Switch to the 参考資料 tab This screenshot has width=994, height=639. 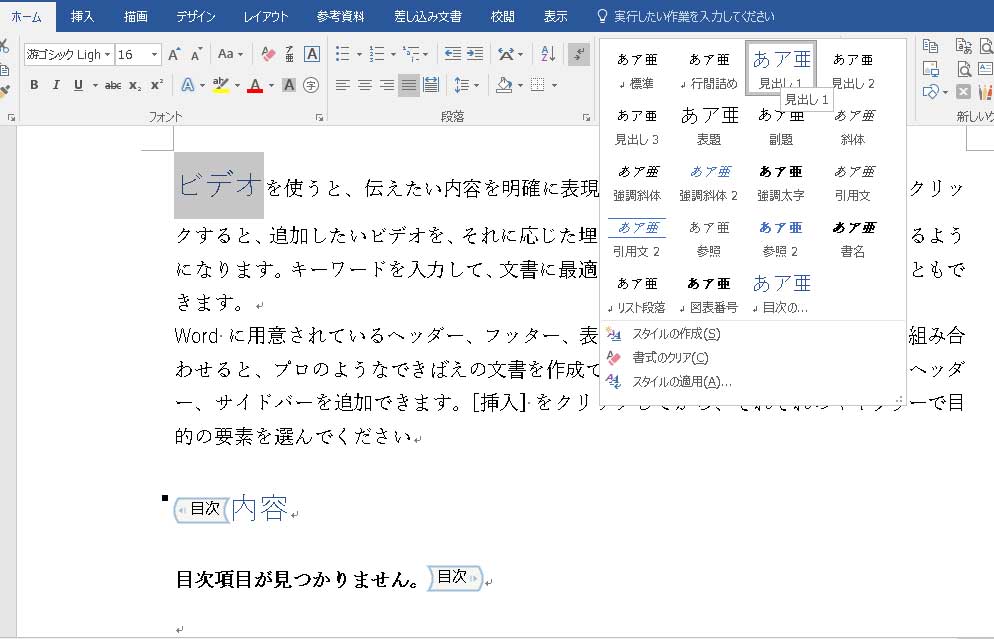340,16
